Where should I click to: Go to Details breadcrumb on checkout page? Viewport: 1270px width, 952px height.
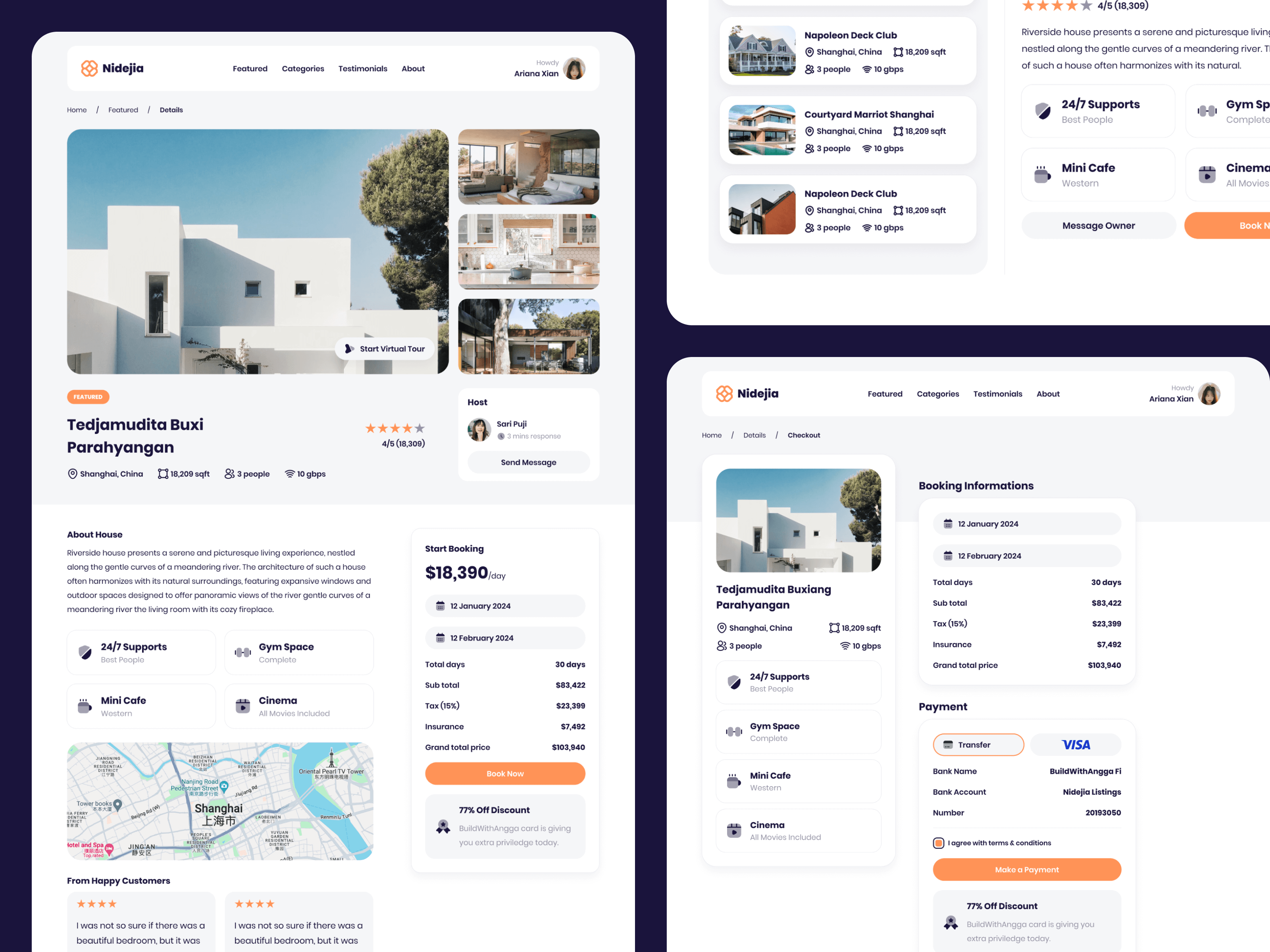754,436
